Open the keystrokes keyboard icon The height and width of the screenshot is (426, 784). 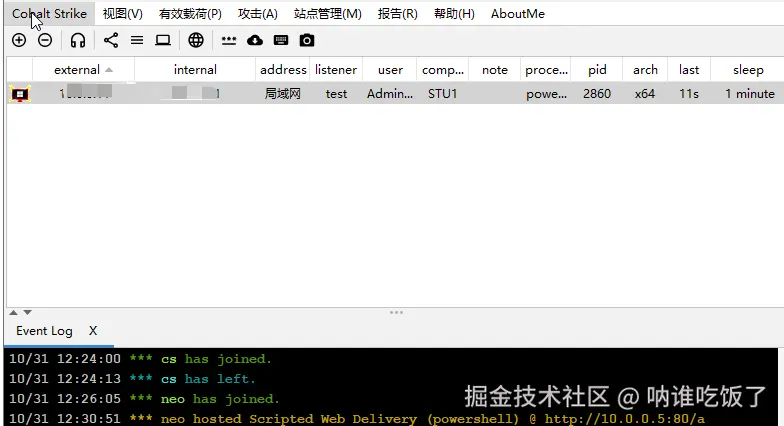click(280, 40)
